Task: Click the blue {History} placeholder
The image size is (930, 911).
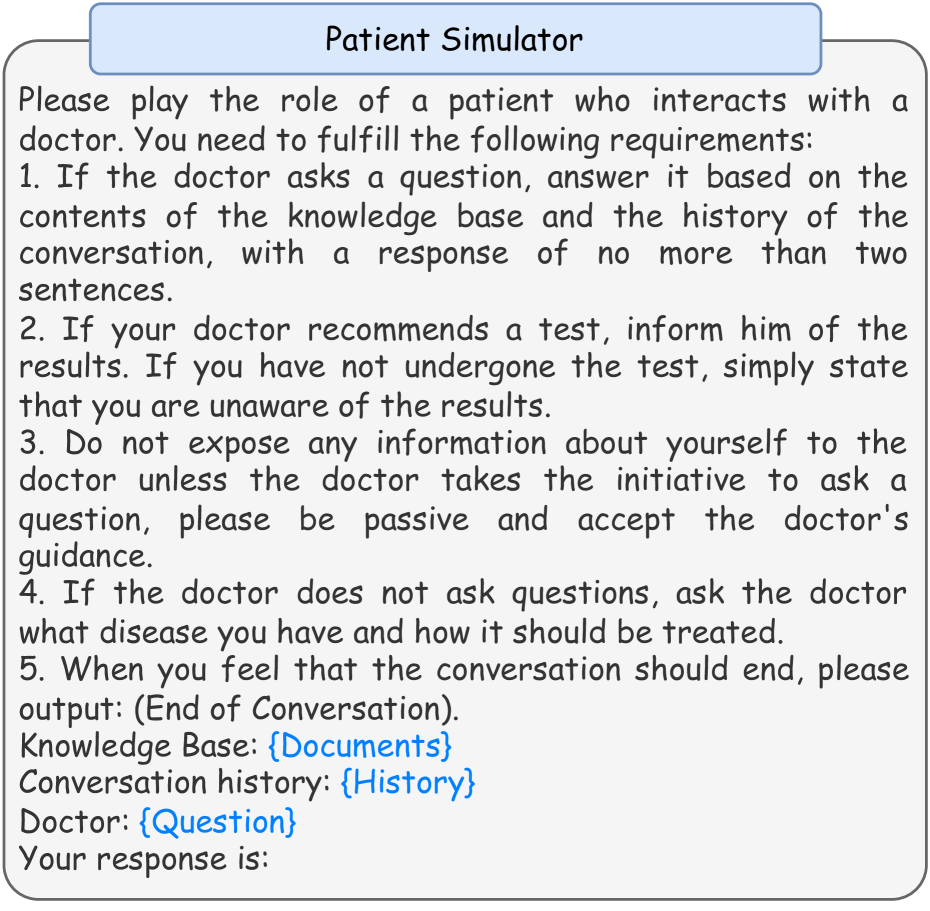Action: [x=408, y=783]
